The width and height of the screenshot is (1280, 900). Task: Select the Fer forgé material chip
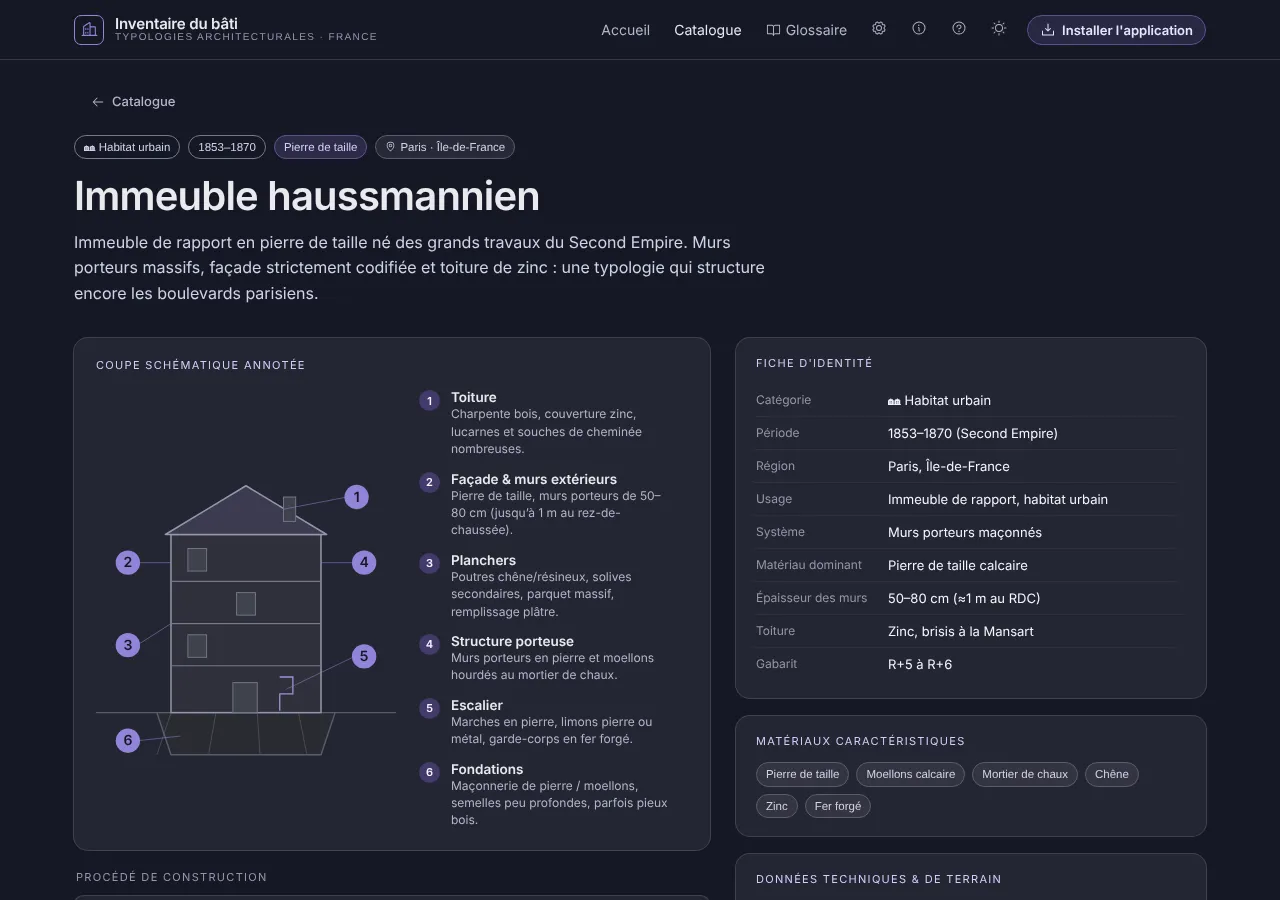(x=838, y=806)
